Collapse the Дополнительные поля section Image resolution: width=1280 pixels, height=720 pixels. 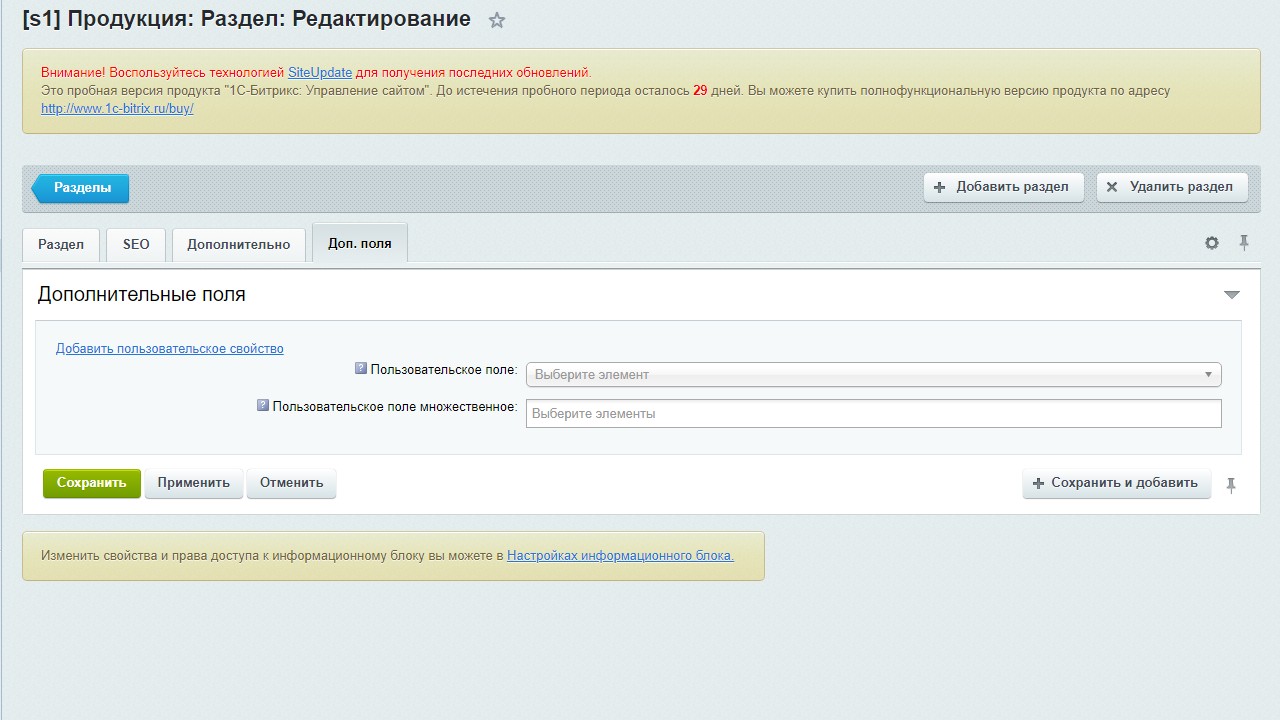tap(1232, 295)
